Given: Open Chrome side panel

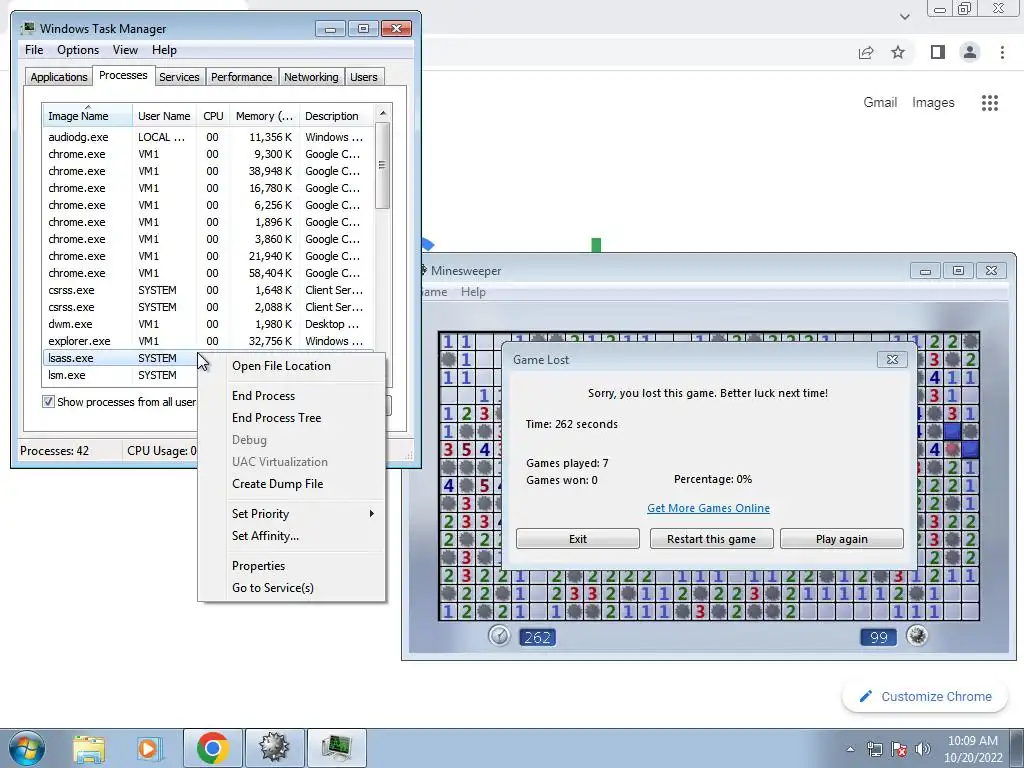Looking at the screenshot, I should 938,52.
